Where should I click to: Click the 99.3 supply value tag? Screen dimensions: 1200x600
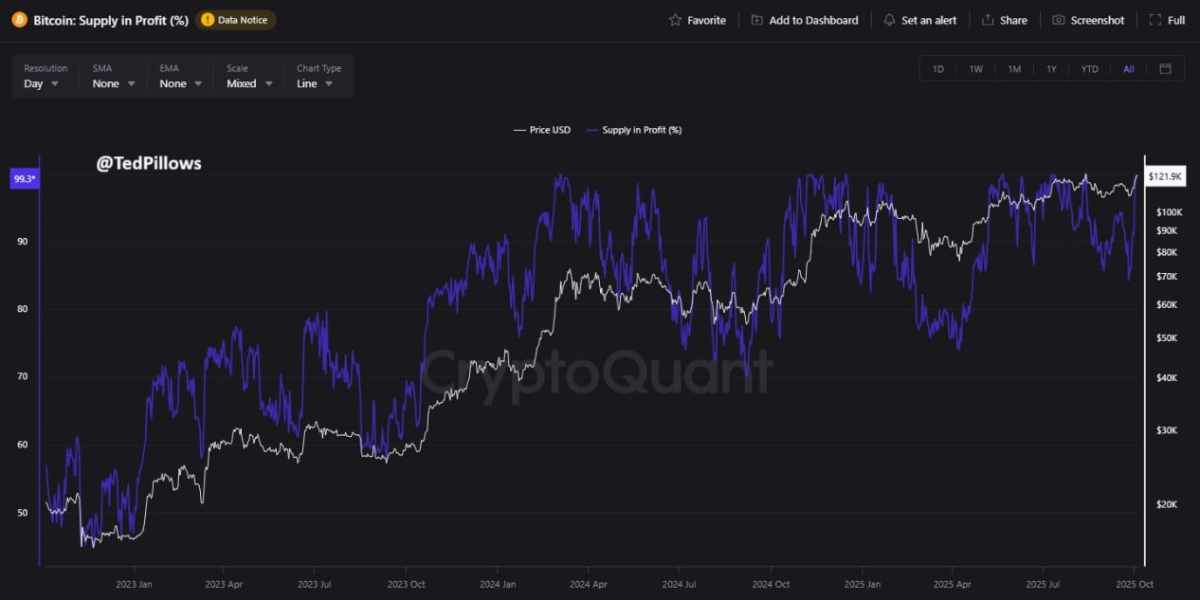click(23, 179)
